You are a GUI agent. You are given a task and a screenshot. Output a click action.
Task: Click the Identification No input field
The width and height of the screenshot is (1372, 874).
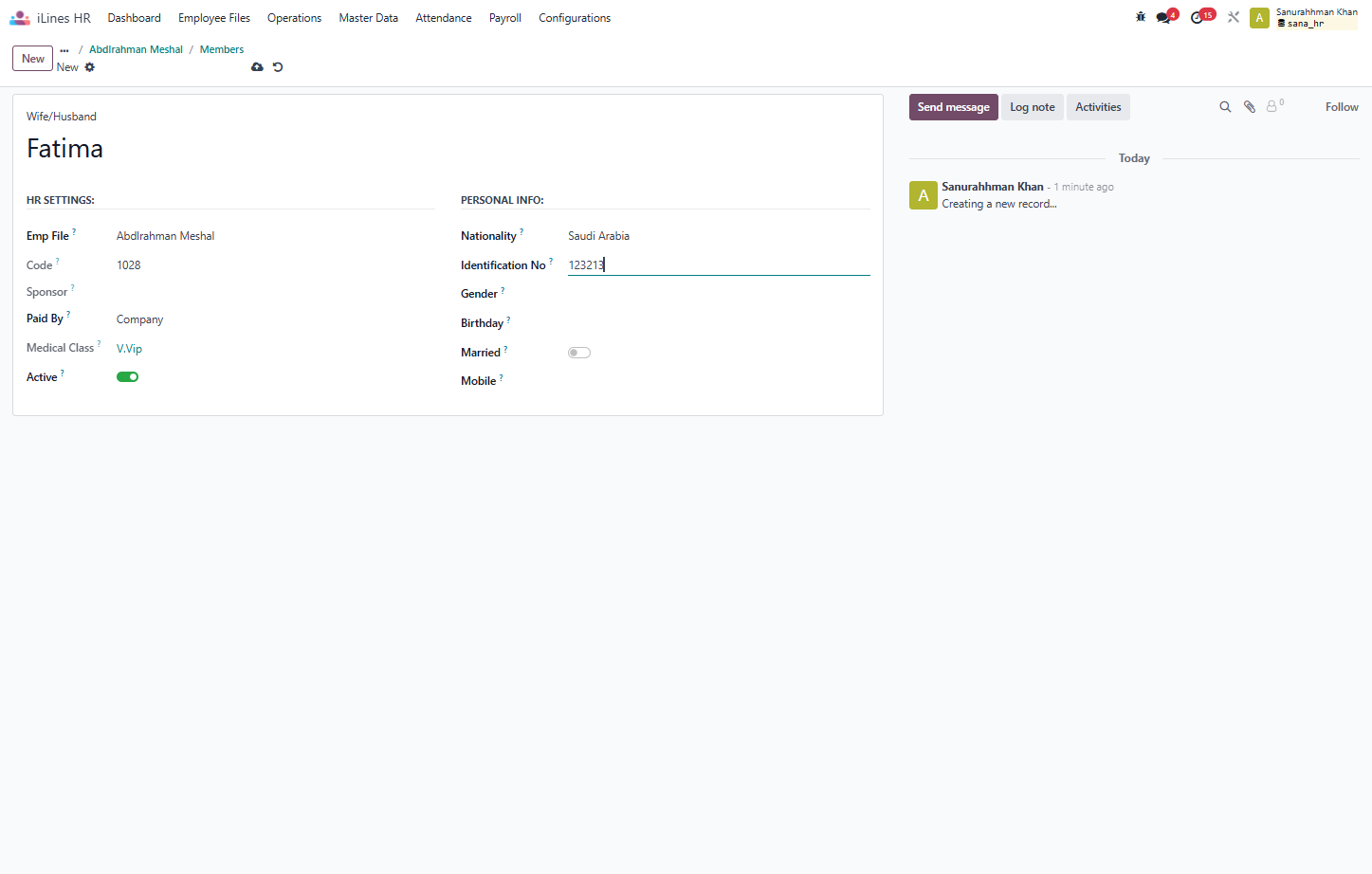coord(719,265)
